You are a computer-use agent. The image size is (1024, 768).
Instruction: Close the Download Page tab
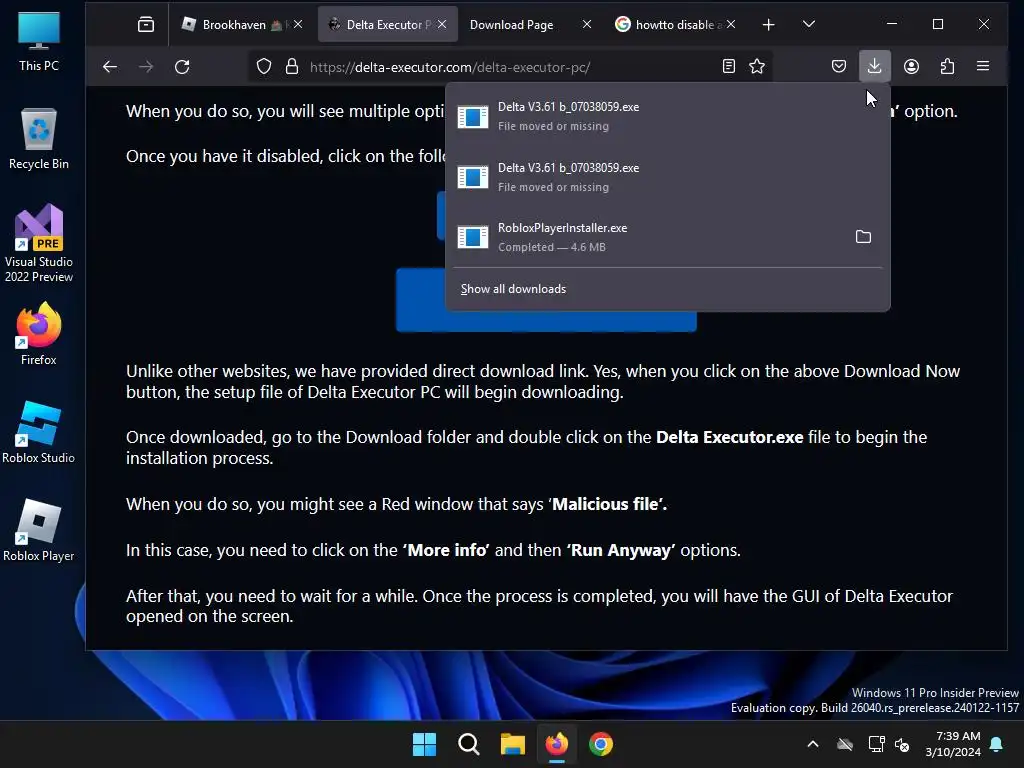586,24
